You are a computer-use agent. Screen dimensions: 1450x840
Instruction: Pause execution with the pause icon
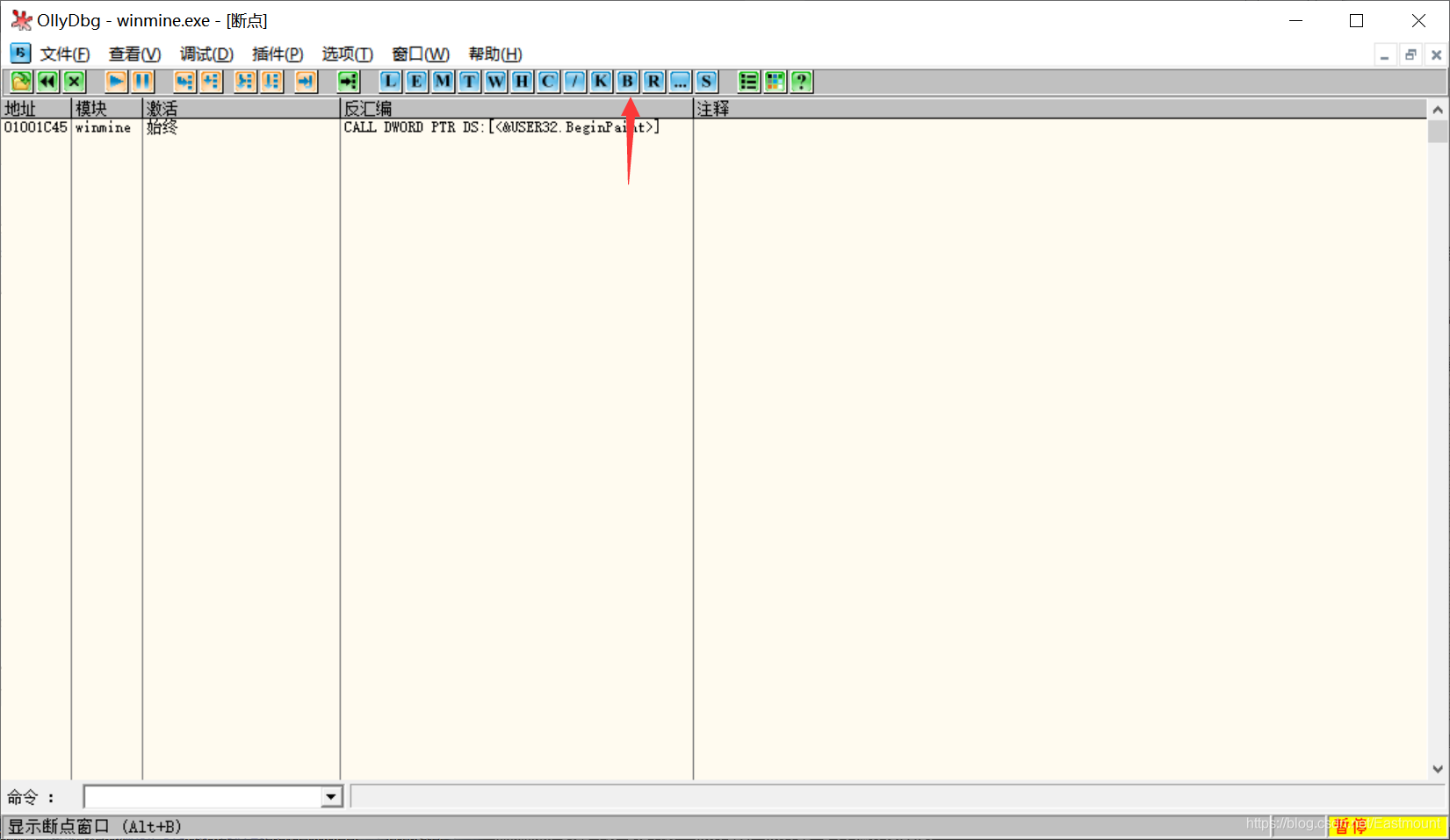[143, 82]
